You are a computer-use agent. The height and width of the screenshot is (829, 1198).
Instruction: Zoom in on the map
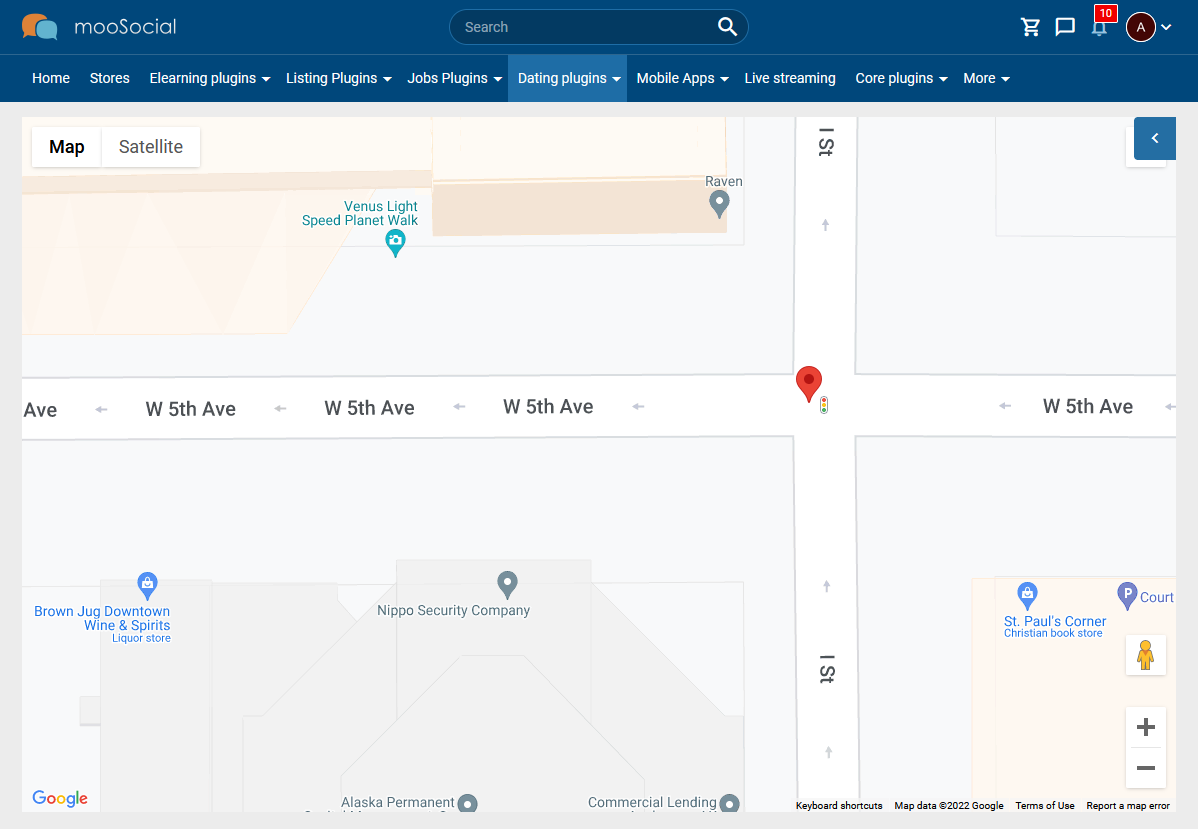click(x=1145, y=727)
